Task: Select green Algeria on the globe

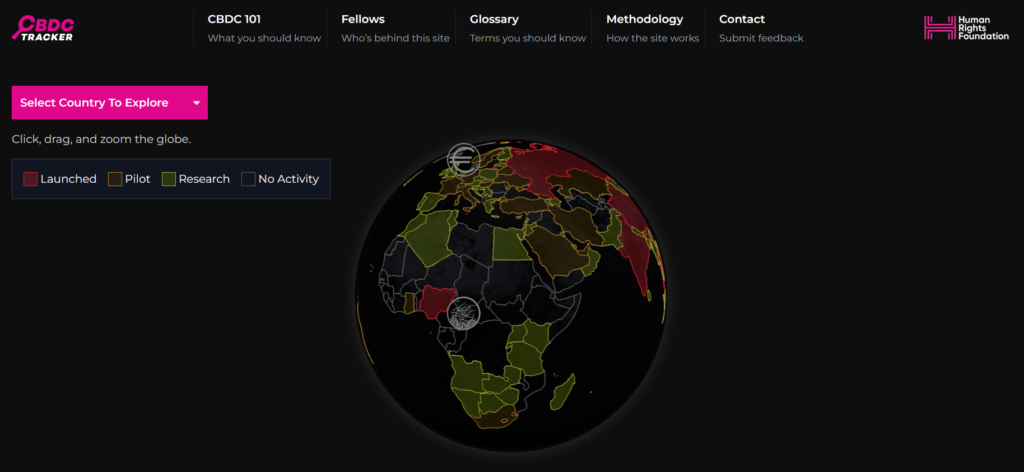Action: click(429, 236)
